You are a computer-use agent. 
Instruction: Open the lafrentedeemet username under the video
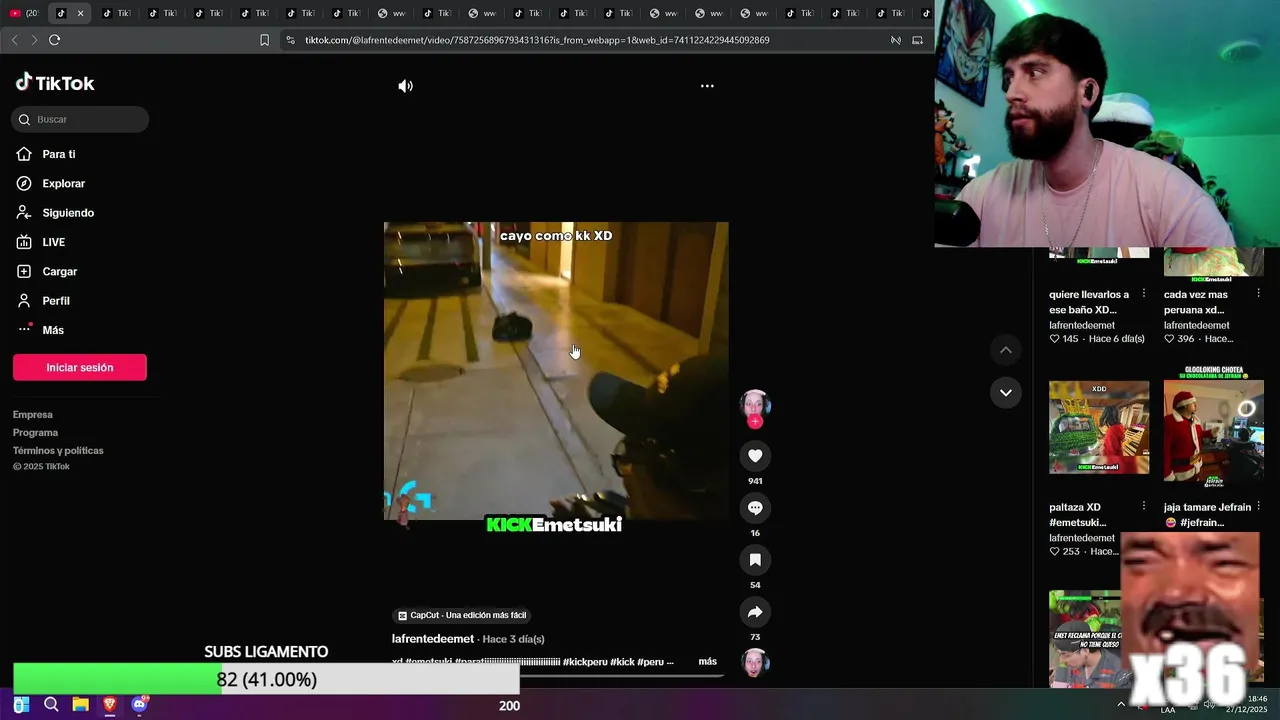[433, 639]
